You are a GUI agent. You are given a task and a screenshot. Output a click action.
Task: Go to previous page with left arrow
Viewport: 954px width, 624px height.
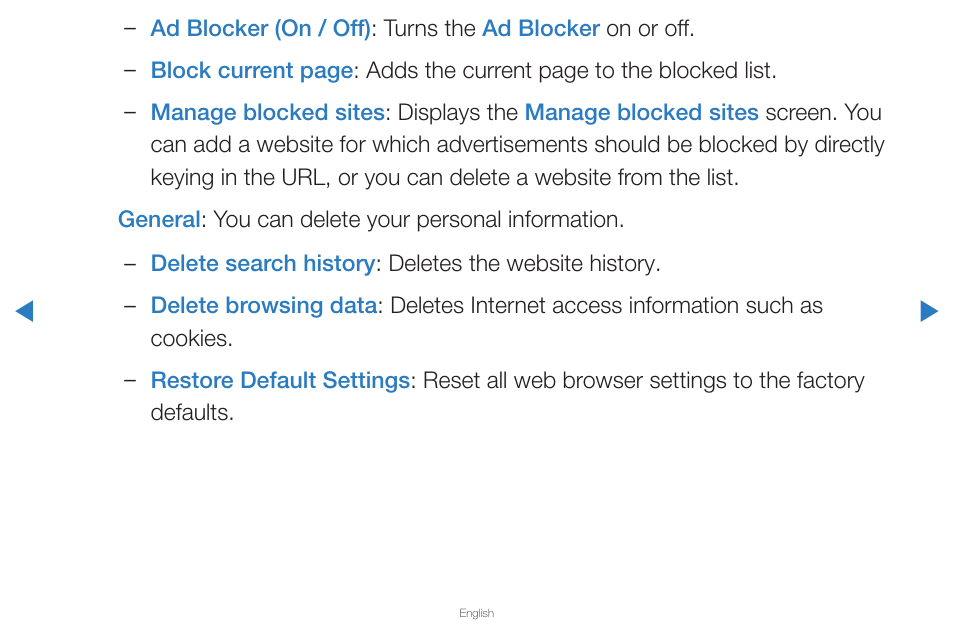coord(24,311)
